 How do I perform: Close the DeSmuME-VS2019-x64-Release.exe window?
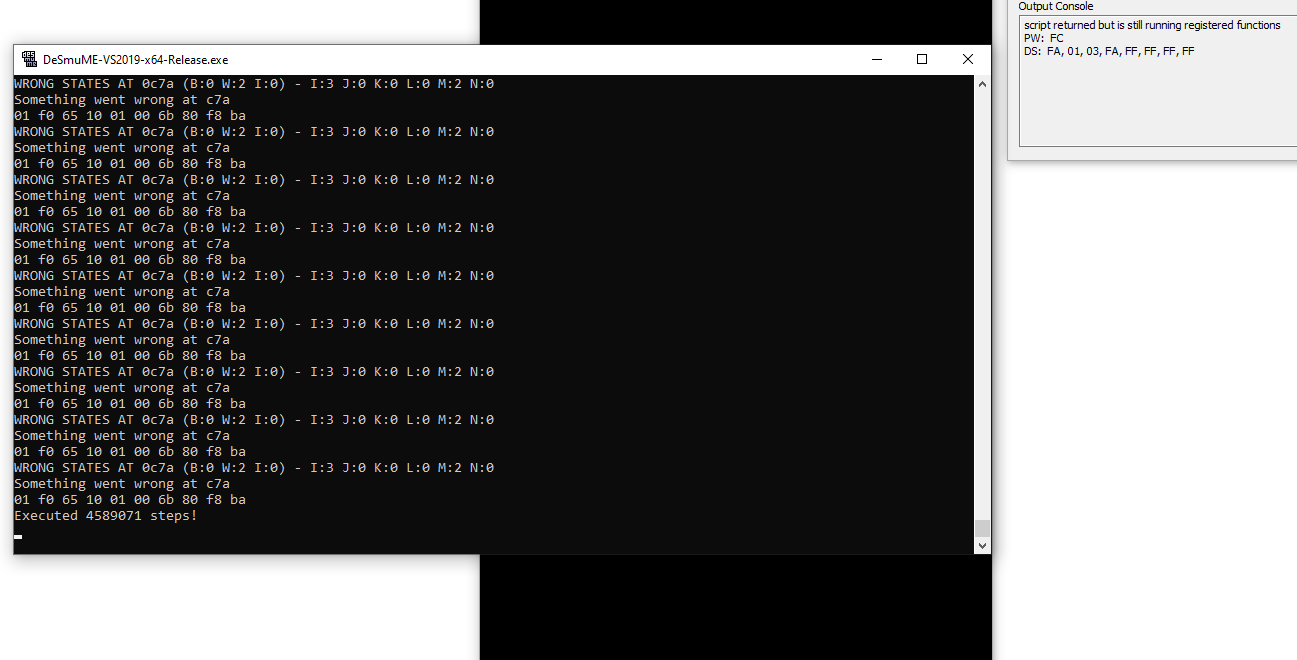(968, 59)
